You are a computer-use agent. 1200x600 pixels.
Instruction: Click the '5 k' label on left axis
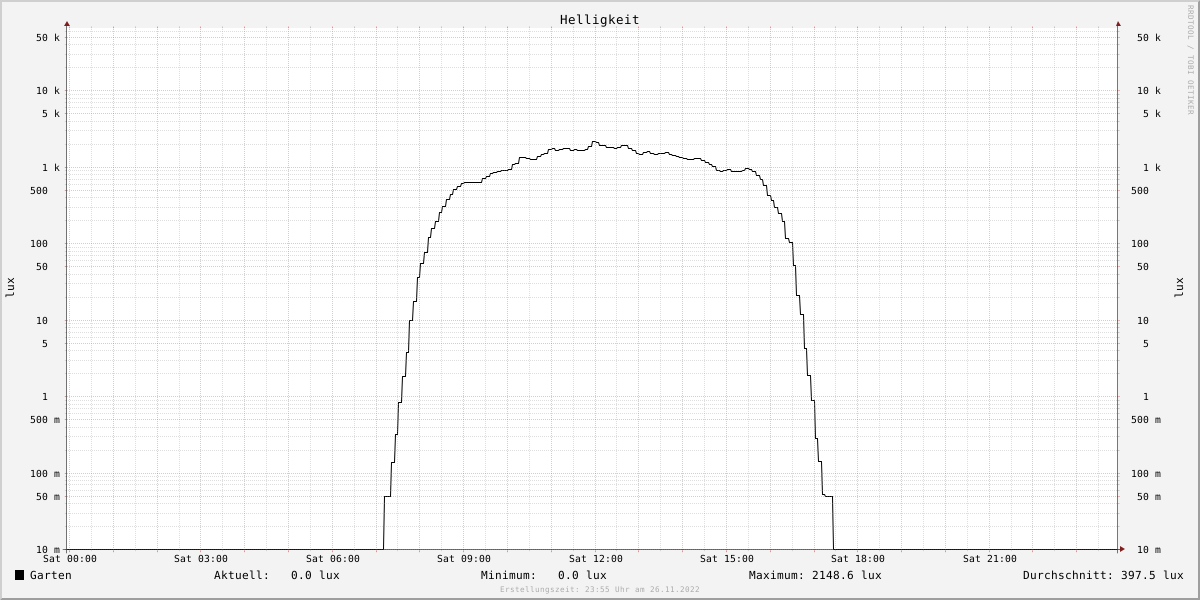point(51,114)
